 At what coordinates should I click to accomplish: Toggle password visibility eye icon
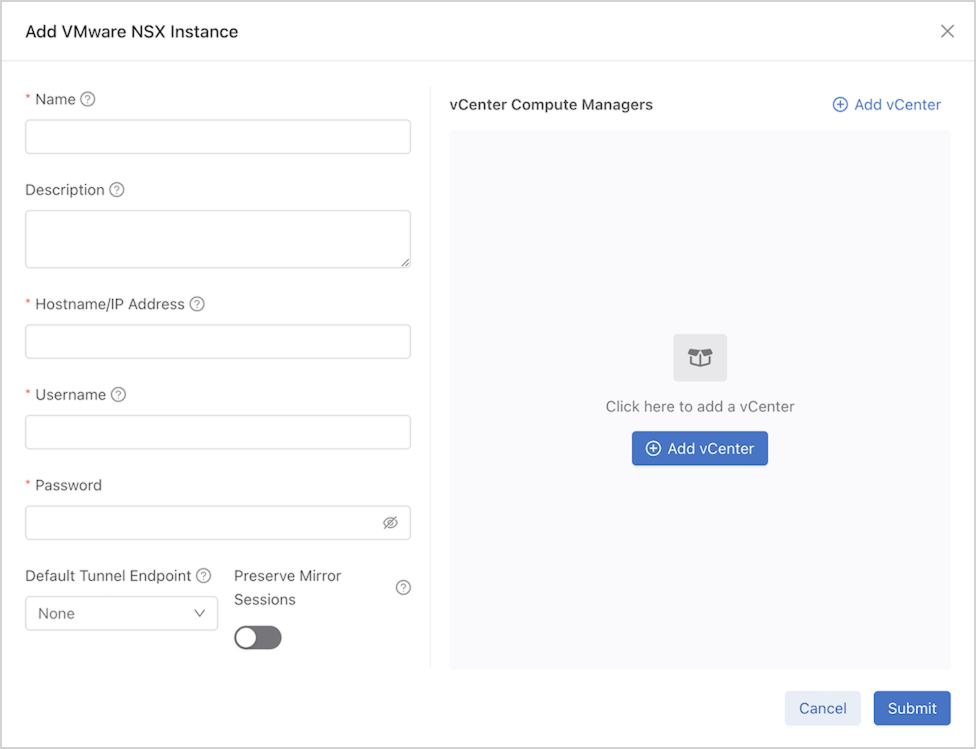(390, 523)
